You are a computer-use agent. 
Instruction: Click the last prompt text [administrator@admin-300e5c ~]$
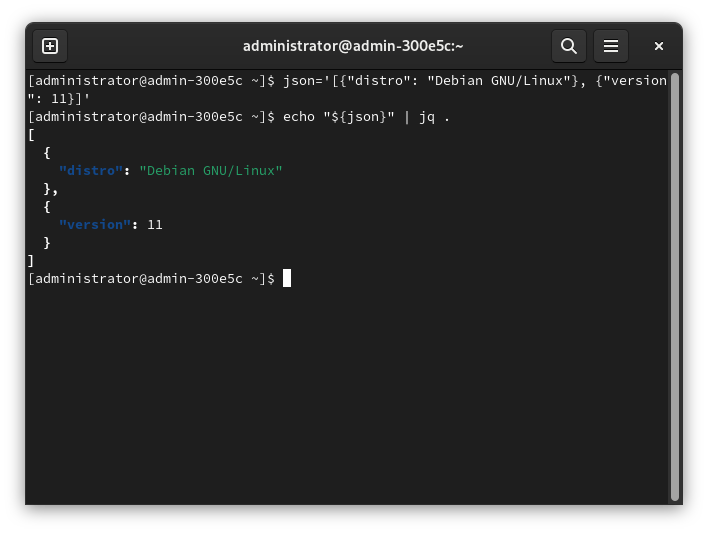[151, 278]
